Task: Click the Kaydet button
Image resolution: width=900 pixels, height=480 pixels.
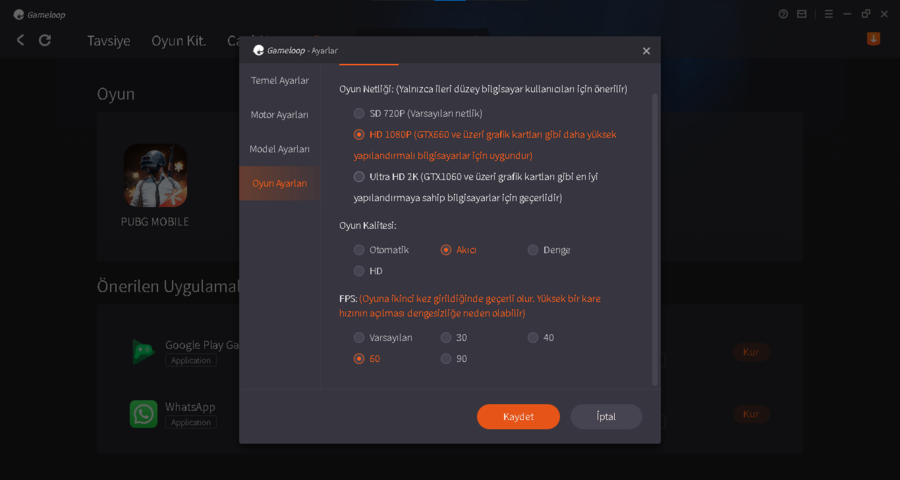Action: (x=518, y=417)
